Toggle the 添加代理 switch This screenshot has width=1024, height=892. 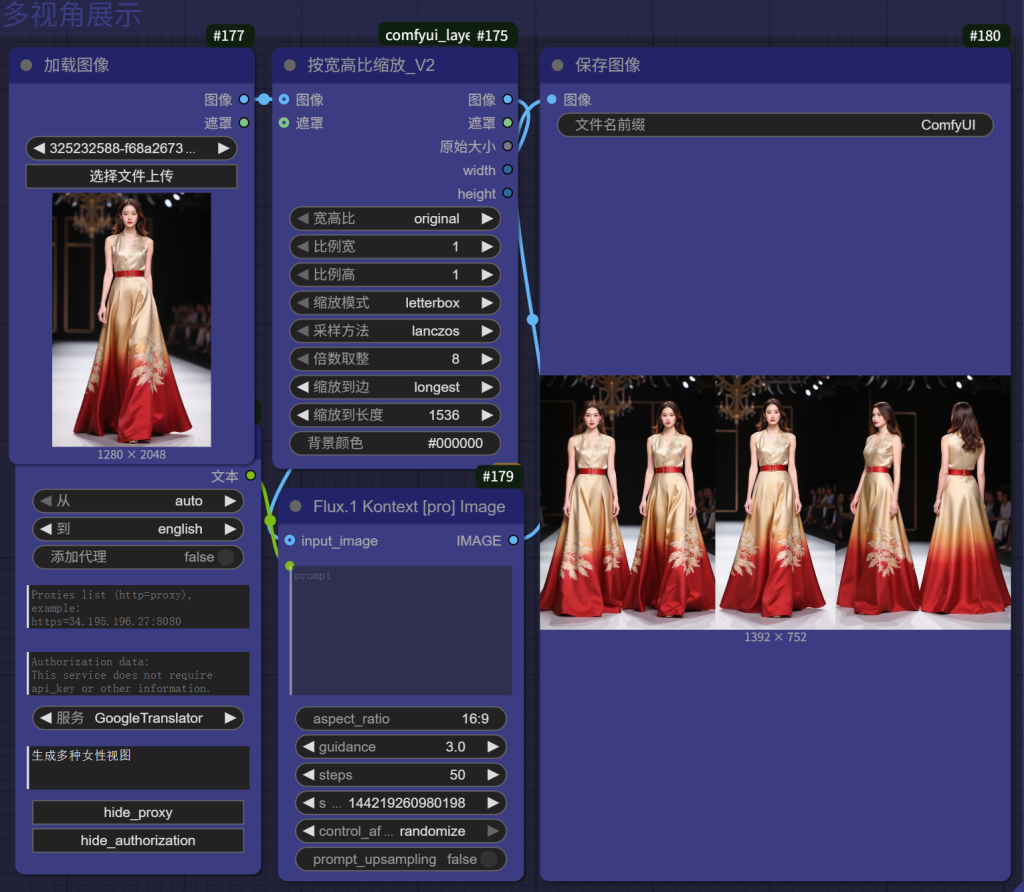click(x=227, y=557)
